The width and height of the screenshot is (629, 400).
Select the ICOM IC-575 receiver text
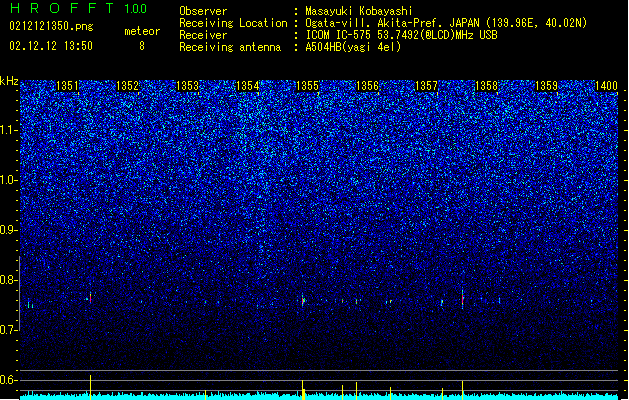401,35
